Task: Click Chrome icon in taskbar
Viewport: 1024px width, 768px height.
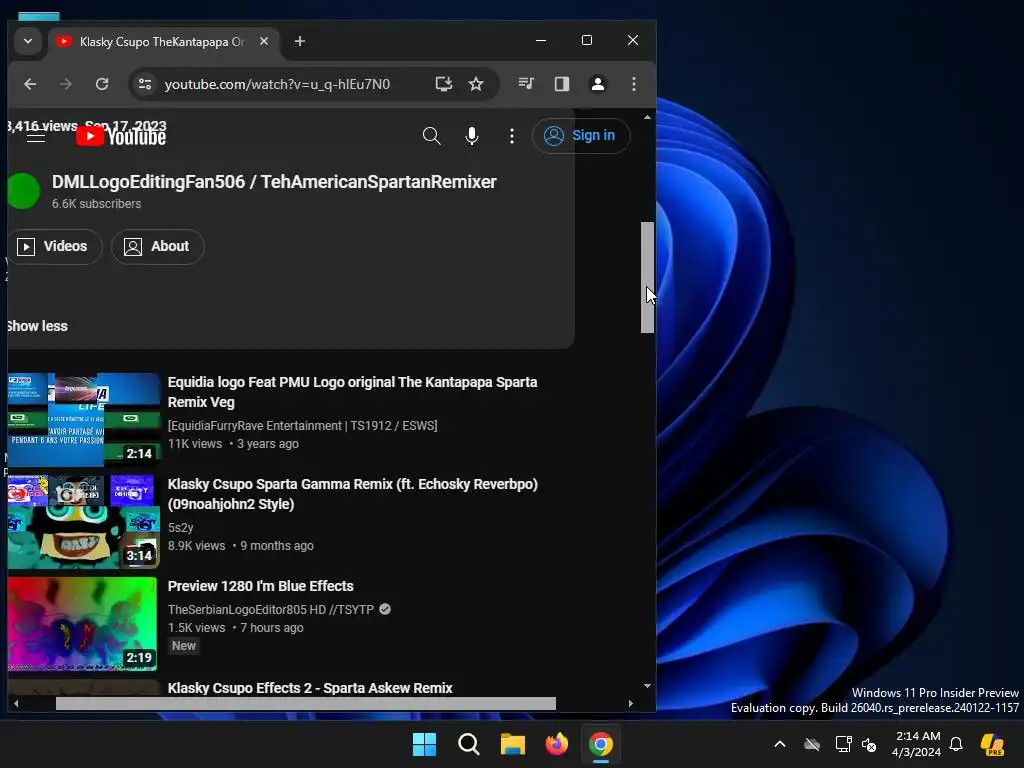Action: (x=601, y=744)
